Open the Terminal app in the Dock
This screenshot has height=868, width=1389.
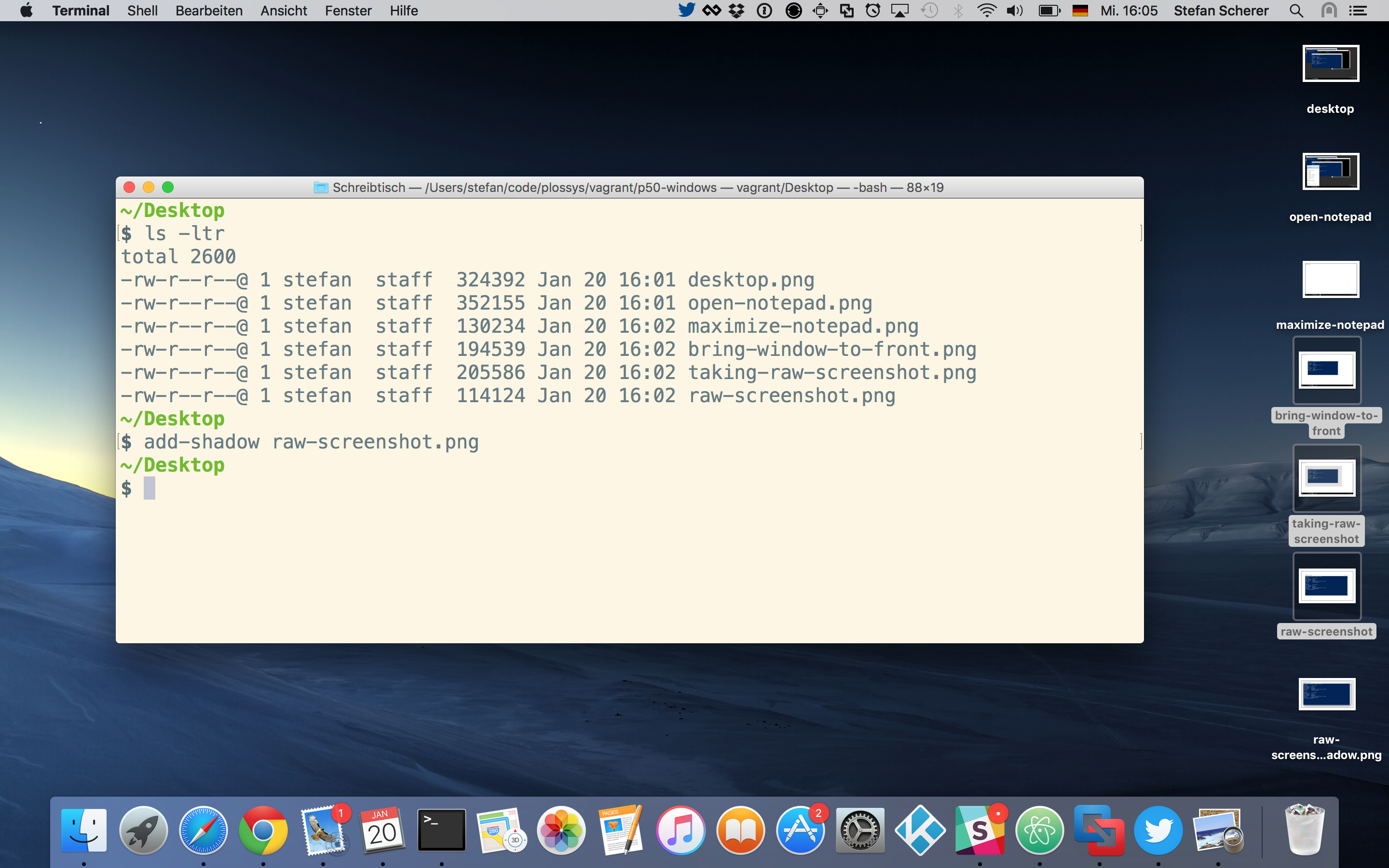[441, 830]
